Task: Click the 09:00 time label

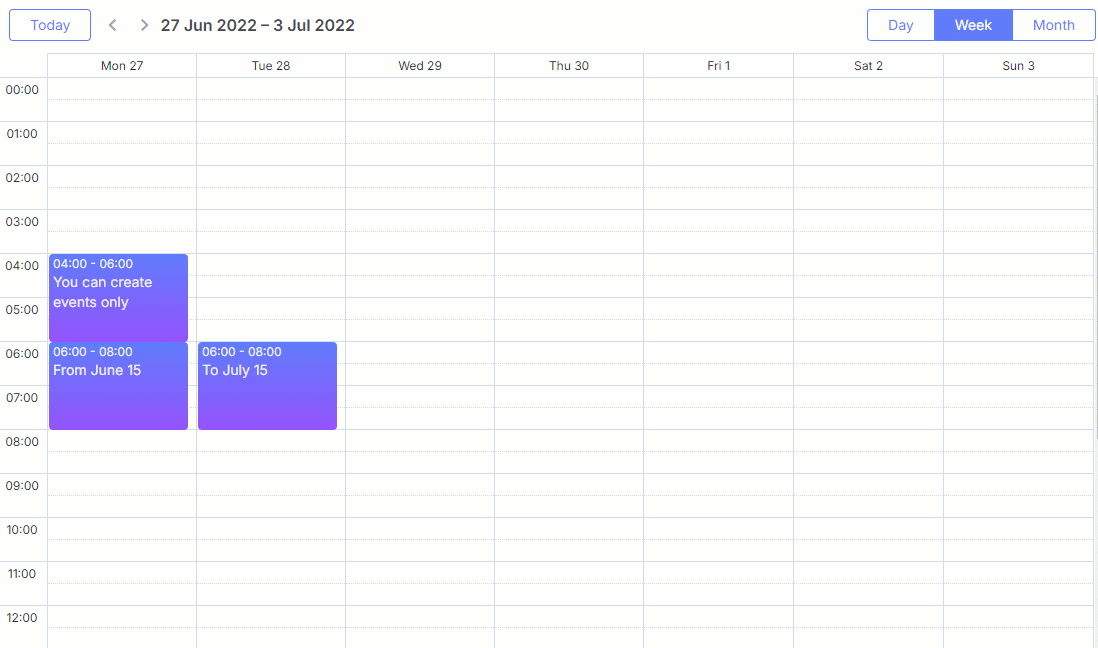Action: pyautogui.click(x=22, y=486)
